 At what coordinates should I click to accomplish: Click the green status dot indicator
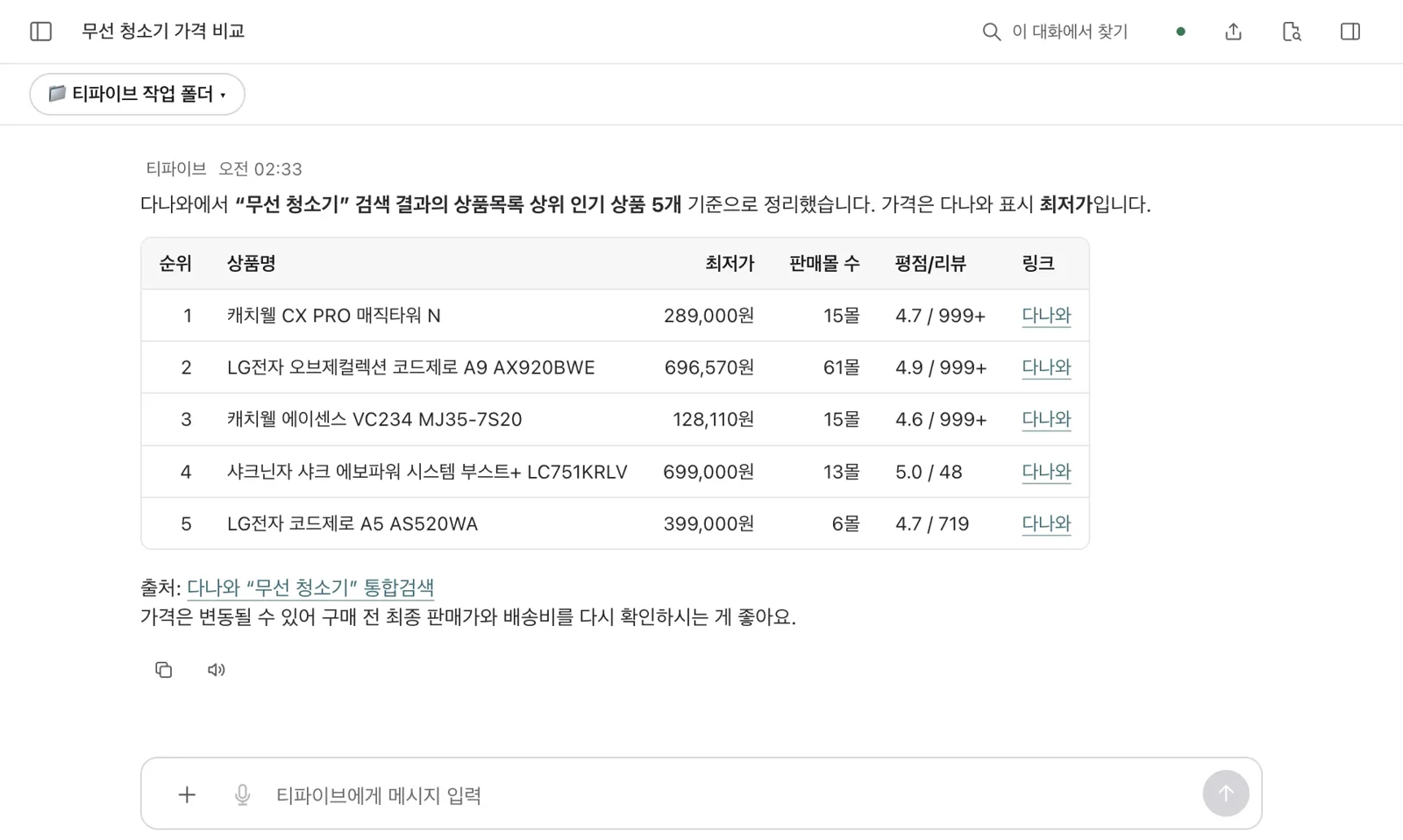click(1180, 32)
